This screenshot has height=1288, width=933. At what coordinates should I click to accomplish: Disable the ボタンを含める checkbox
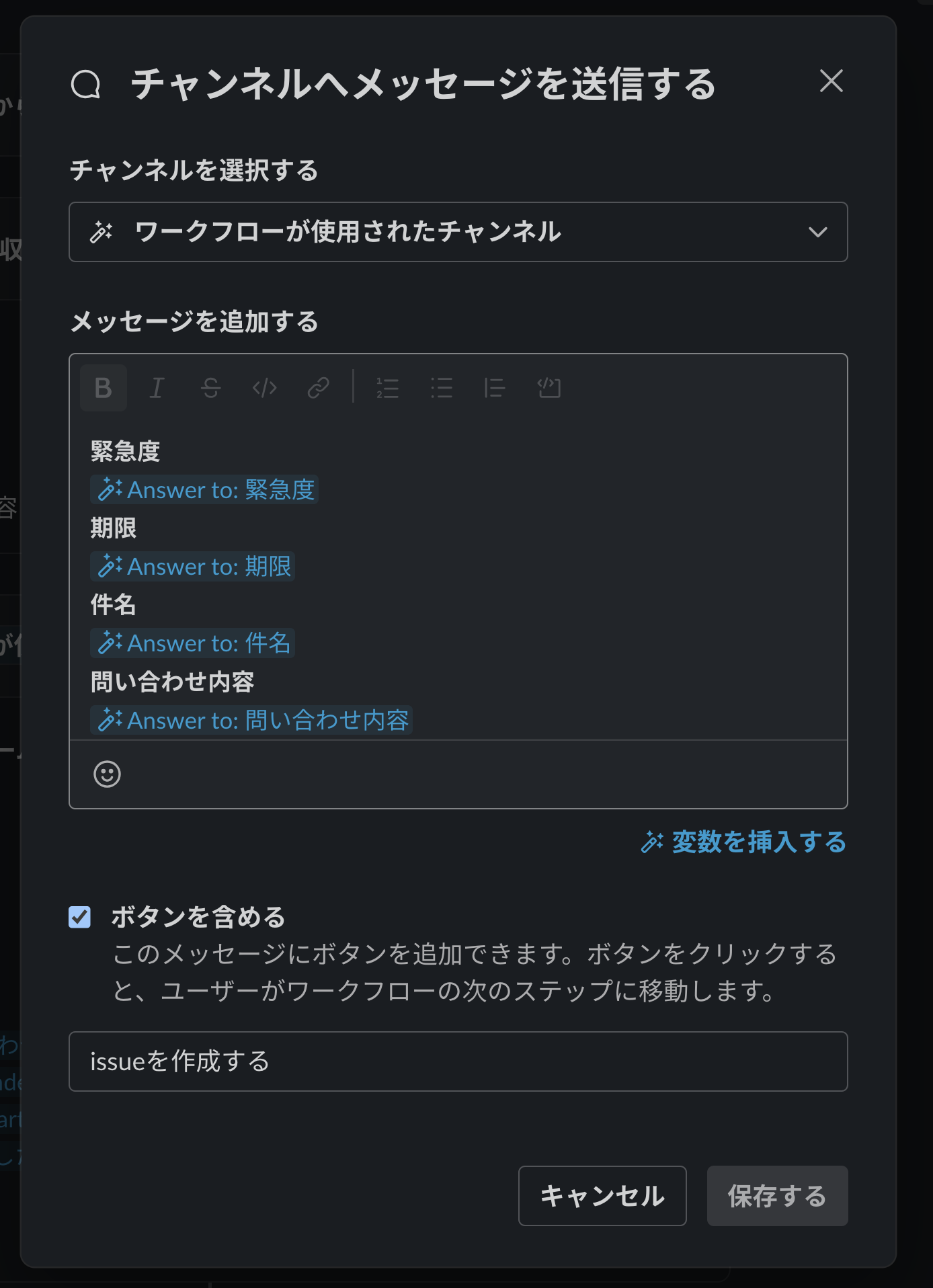[x=79, y=917]
